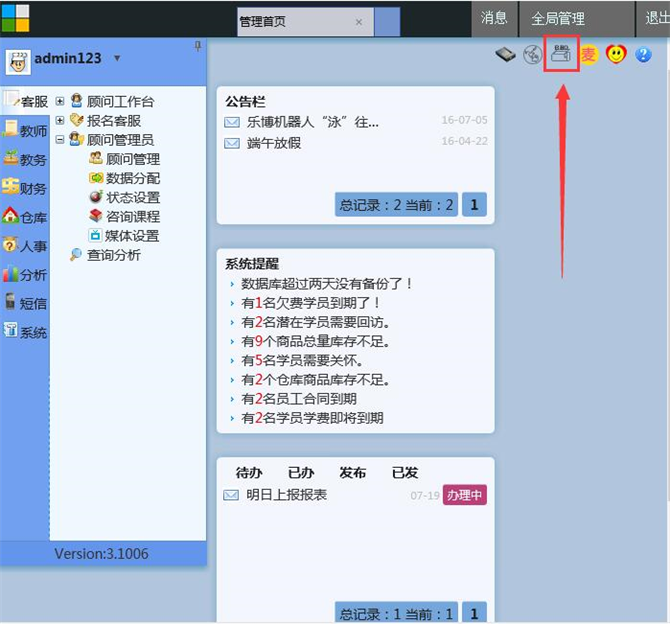Open the 有5名学员需要关怀 reminder
Viewport: 670px width, 624px height.
click(303, 360)
